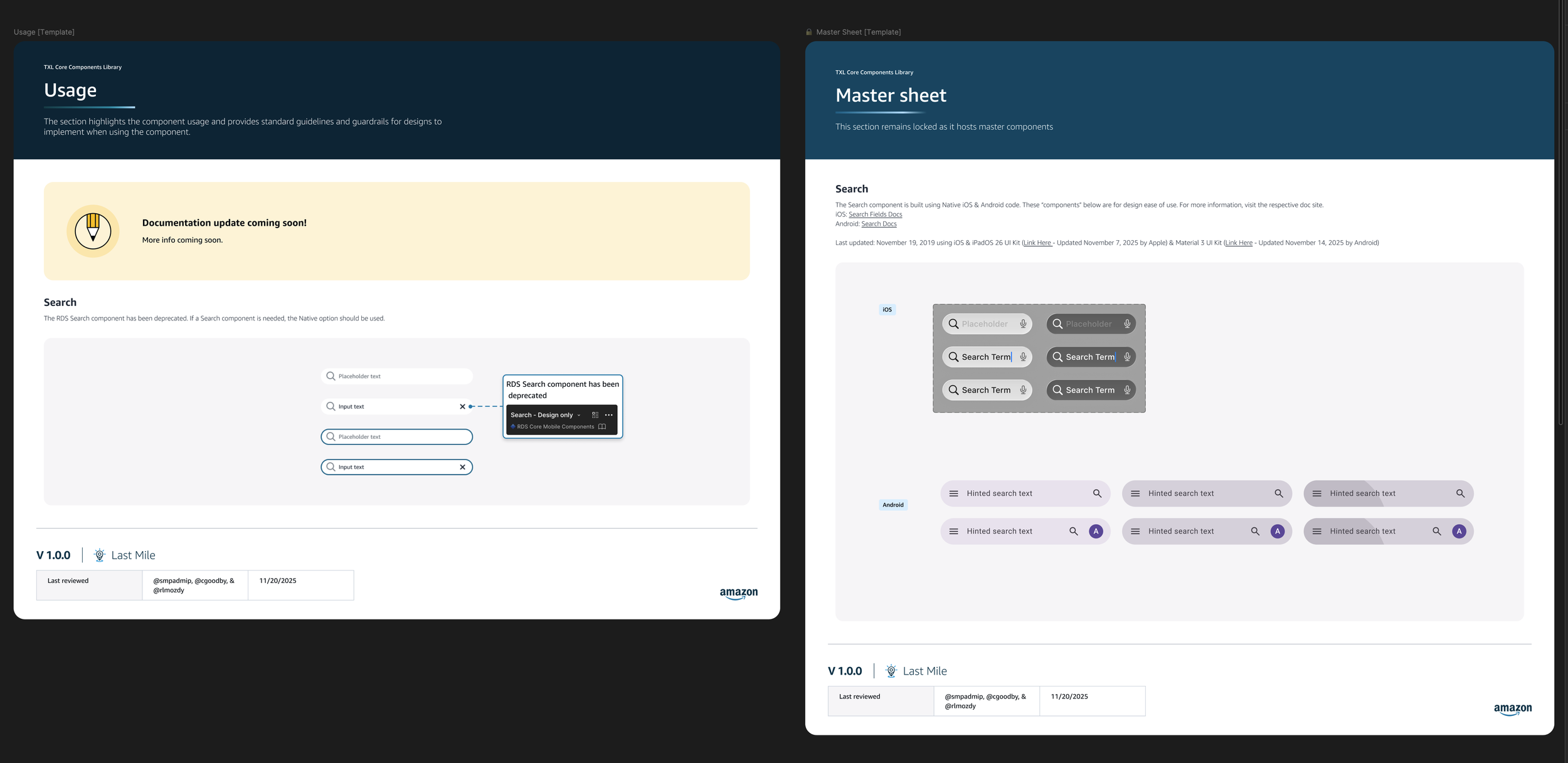Viewport: 1568px width, 763px height.
Task: Click the iOS platform tag
Action: (887, 310)
